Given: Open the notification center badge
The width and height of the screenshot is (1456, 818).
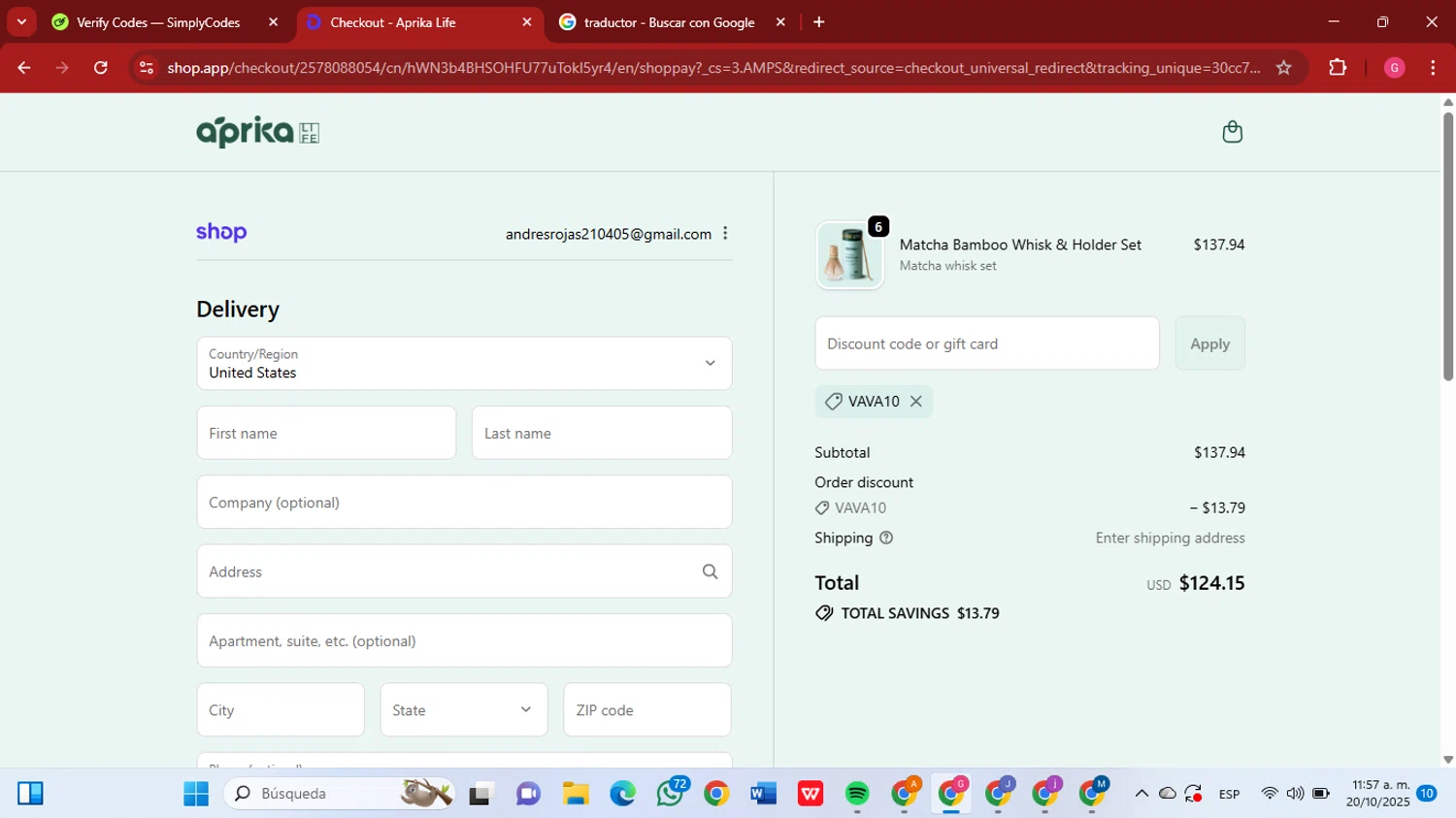Looking at the screenshot, I should click(x=1426, y=794).
